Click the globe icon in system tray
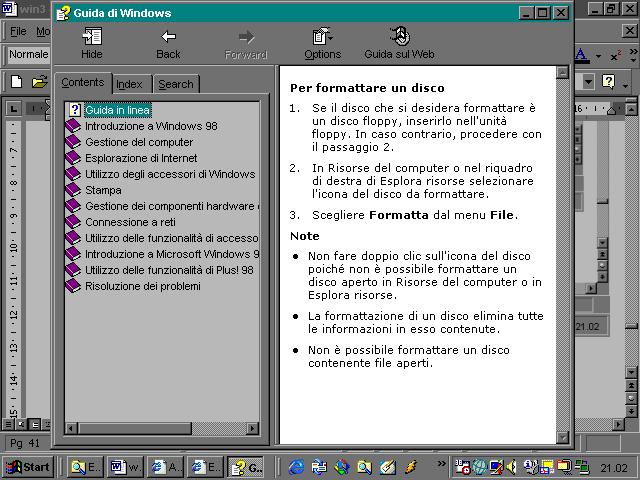Screen dimensions: 640x480 480,467
